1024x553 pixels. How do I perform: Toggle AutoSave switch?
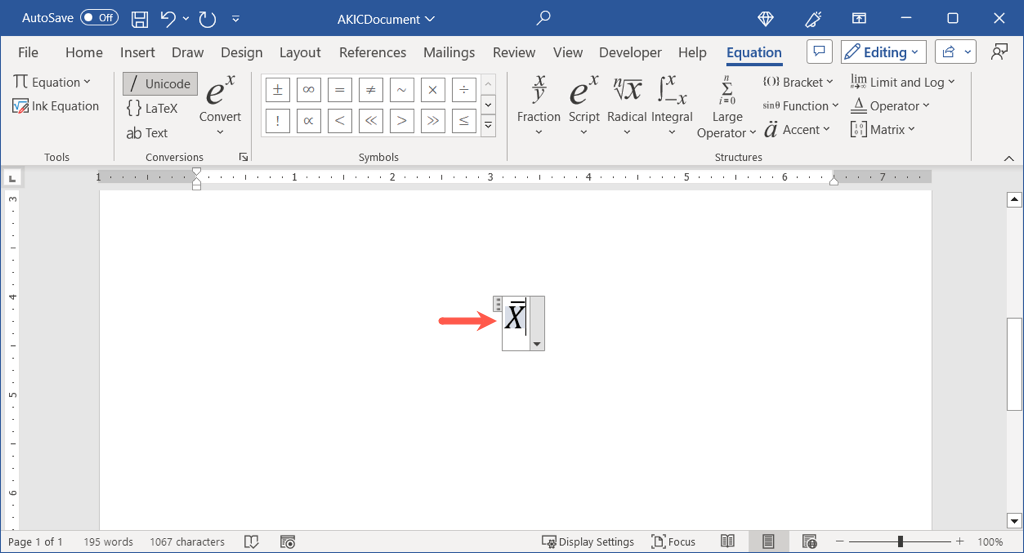(99, 18)
